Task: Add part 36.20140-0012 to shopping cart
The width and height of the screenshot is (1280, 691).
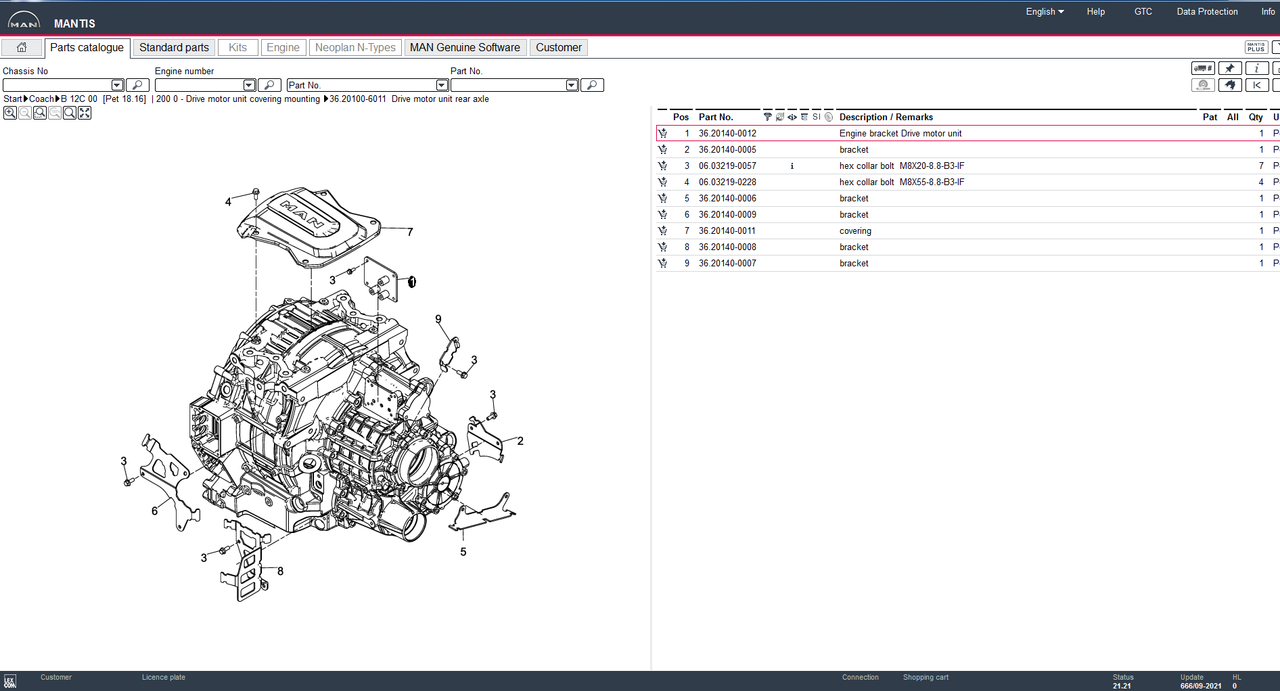Action: 663,133
